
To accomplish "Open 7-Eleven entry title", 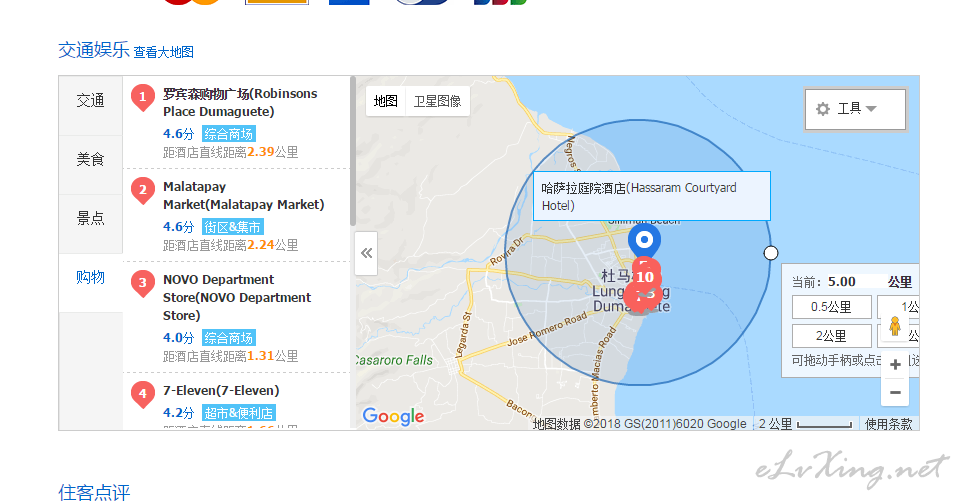I will pyautogui.click(x=221, y=391).
